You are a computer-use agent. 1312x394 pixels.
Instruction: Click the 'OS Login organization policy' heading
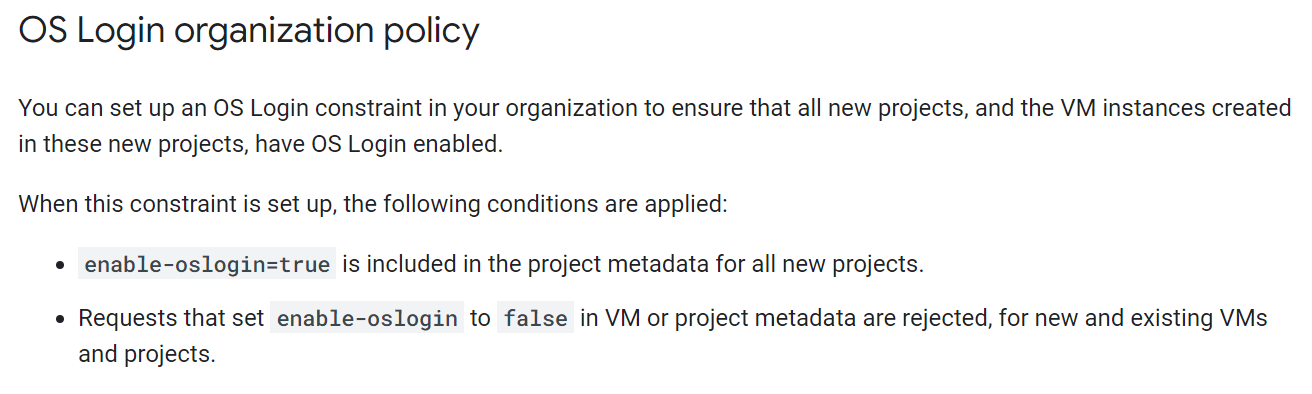[x=249, y=31]
